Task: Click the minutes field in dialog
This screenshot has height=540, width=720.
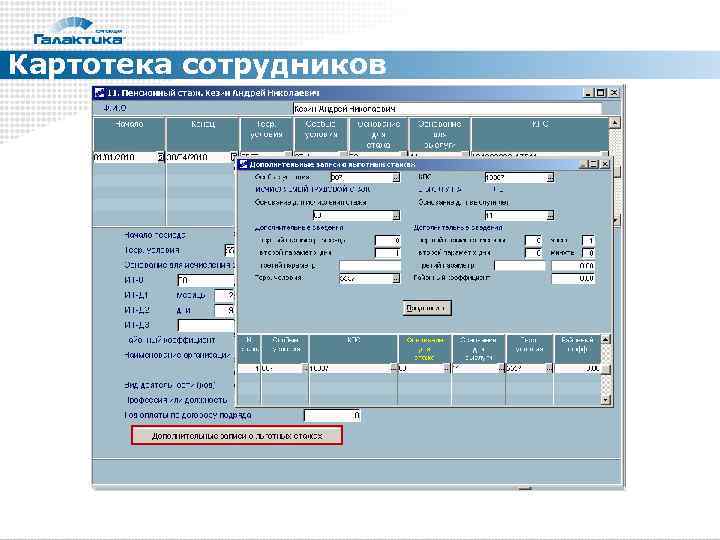Action: point(588,253)
